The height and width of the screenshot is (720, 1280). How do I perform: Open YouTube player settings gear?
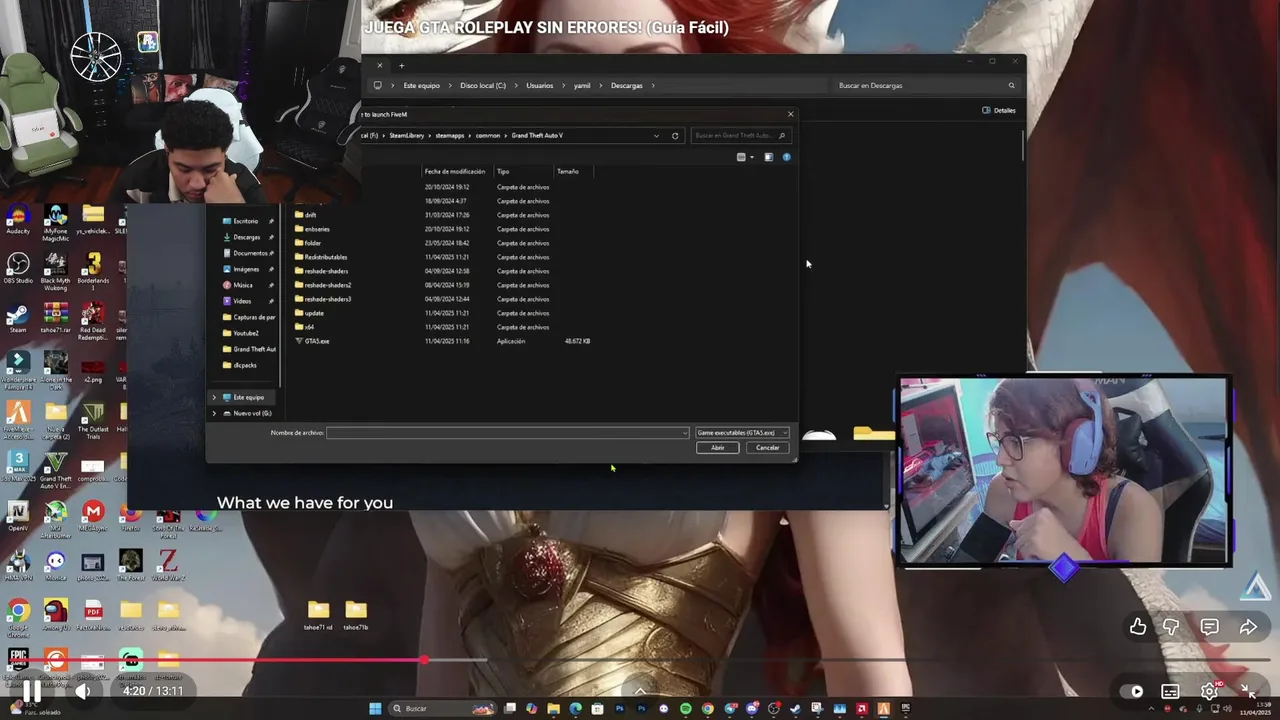click(x=1209, y=691)
